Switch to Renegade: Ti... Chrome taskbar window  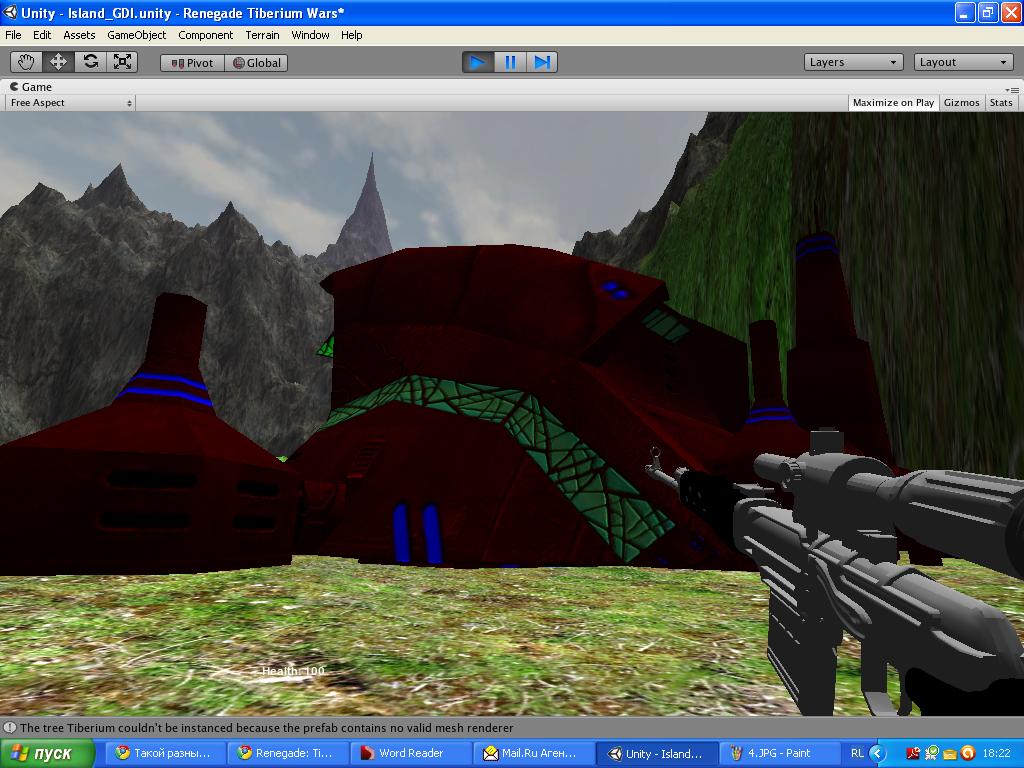coord(289,754)
